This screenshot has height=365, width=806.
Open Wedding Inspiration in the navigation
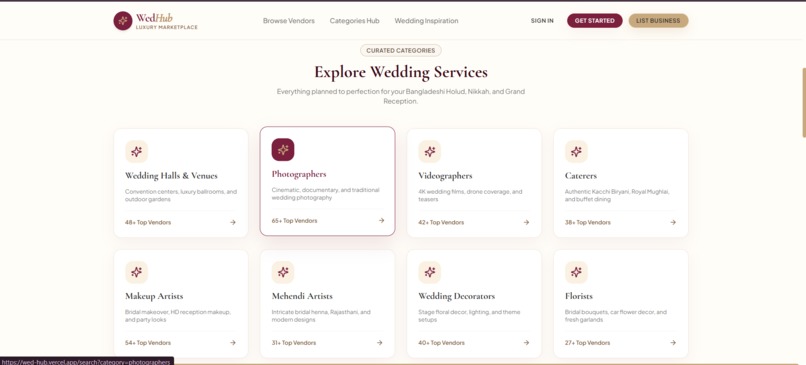[426, 21]
